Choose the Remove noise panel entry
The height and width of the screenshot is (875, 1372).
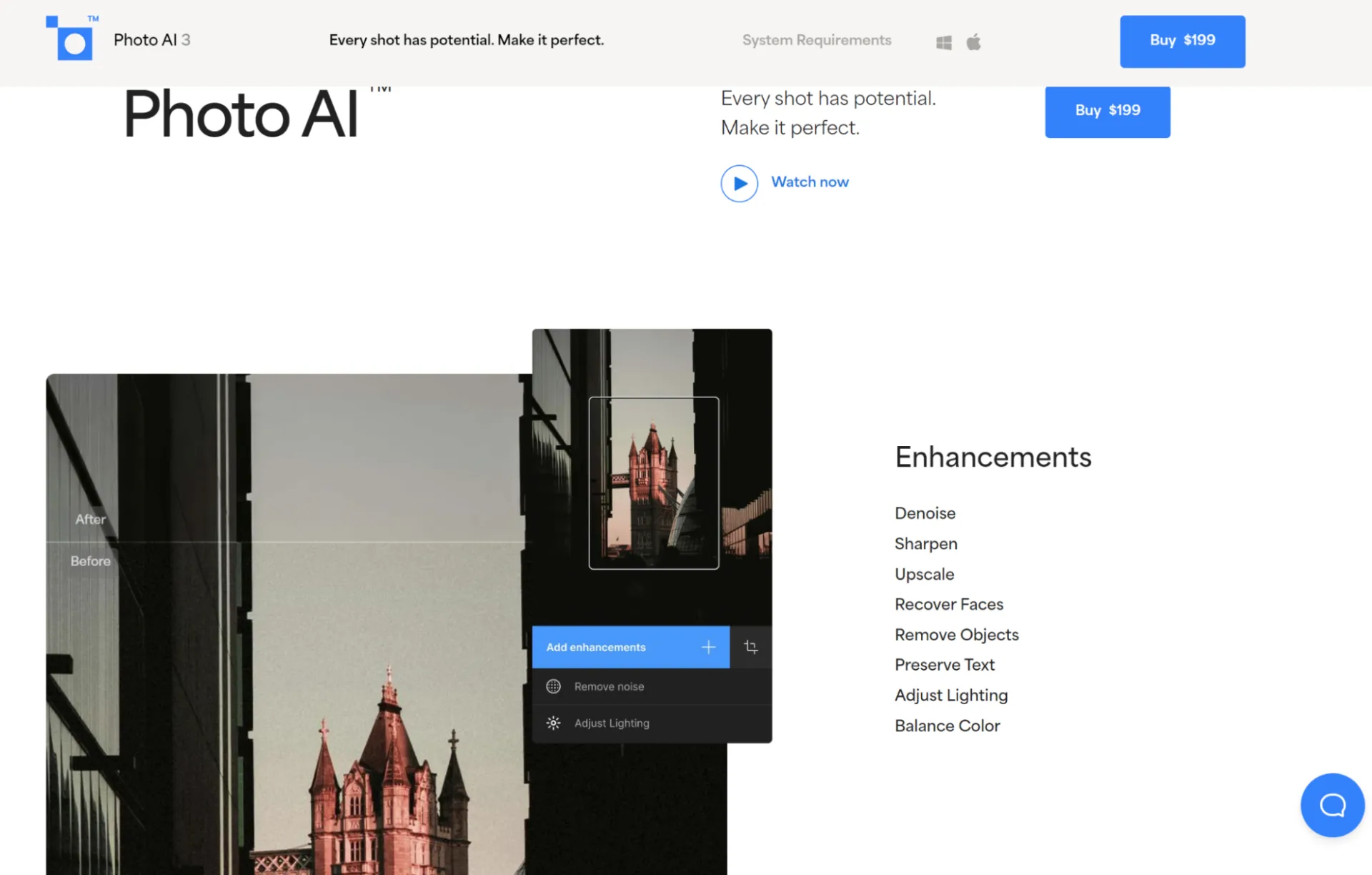coord(652,686)
